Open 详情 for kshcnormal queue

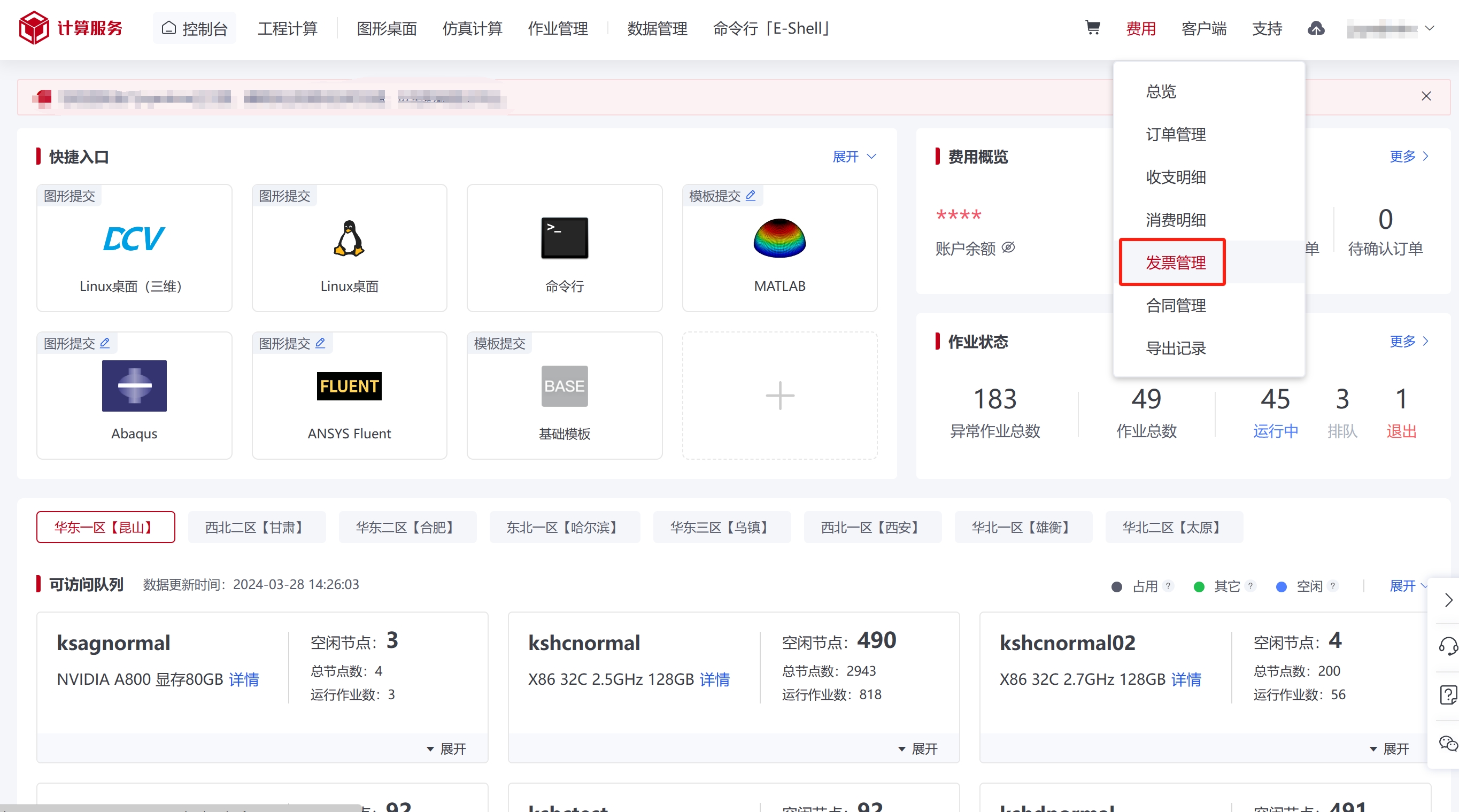(715, 679)
